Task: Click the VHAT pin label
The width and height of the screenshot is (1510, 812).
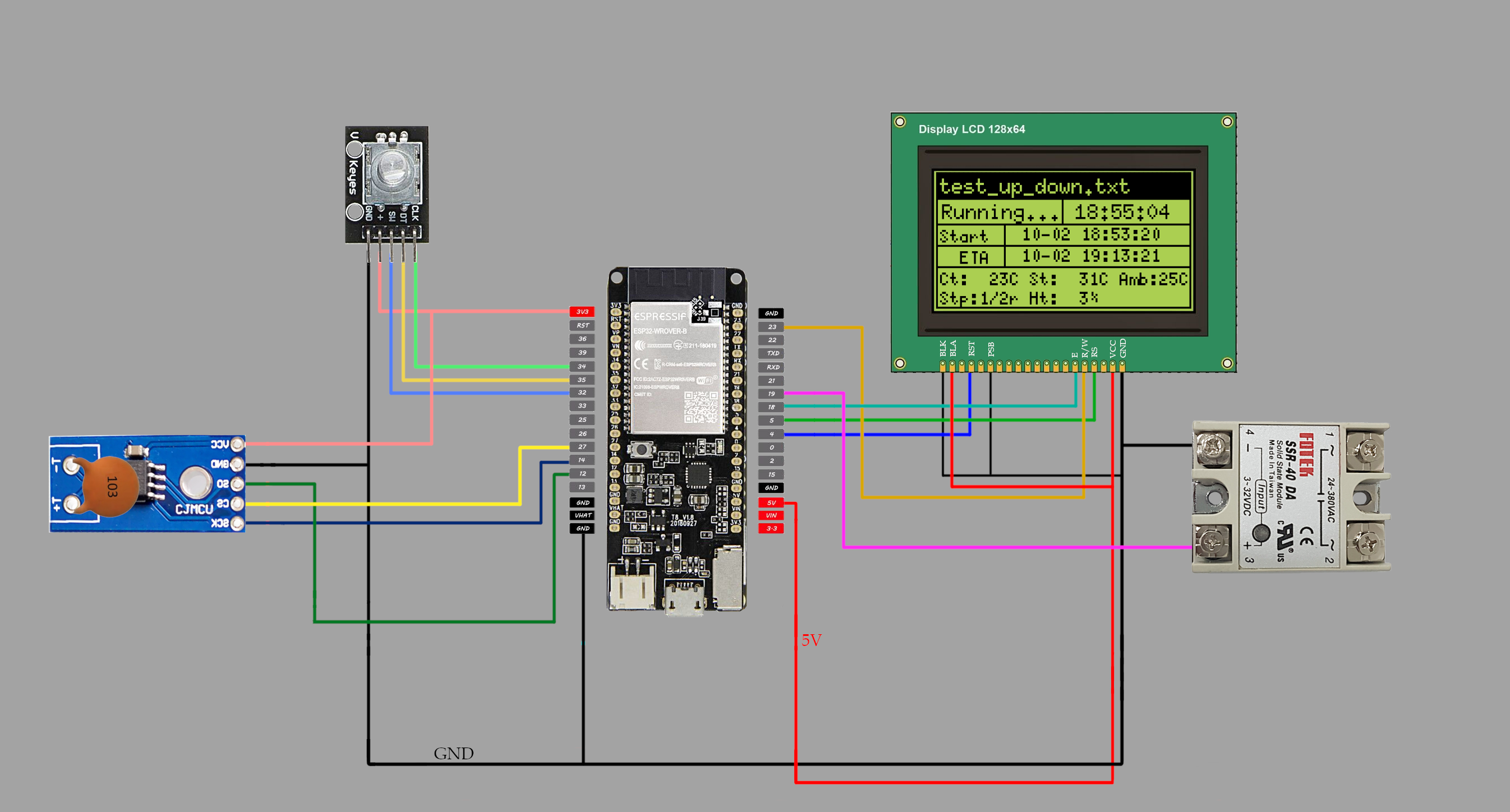Action: point(582,515)
